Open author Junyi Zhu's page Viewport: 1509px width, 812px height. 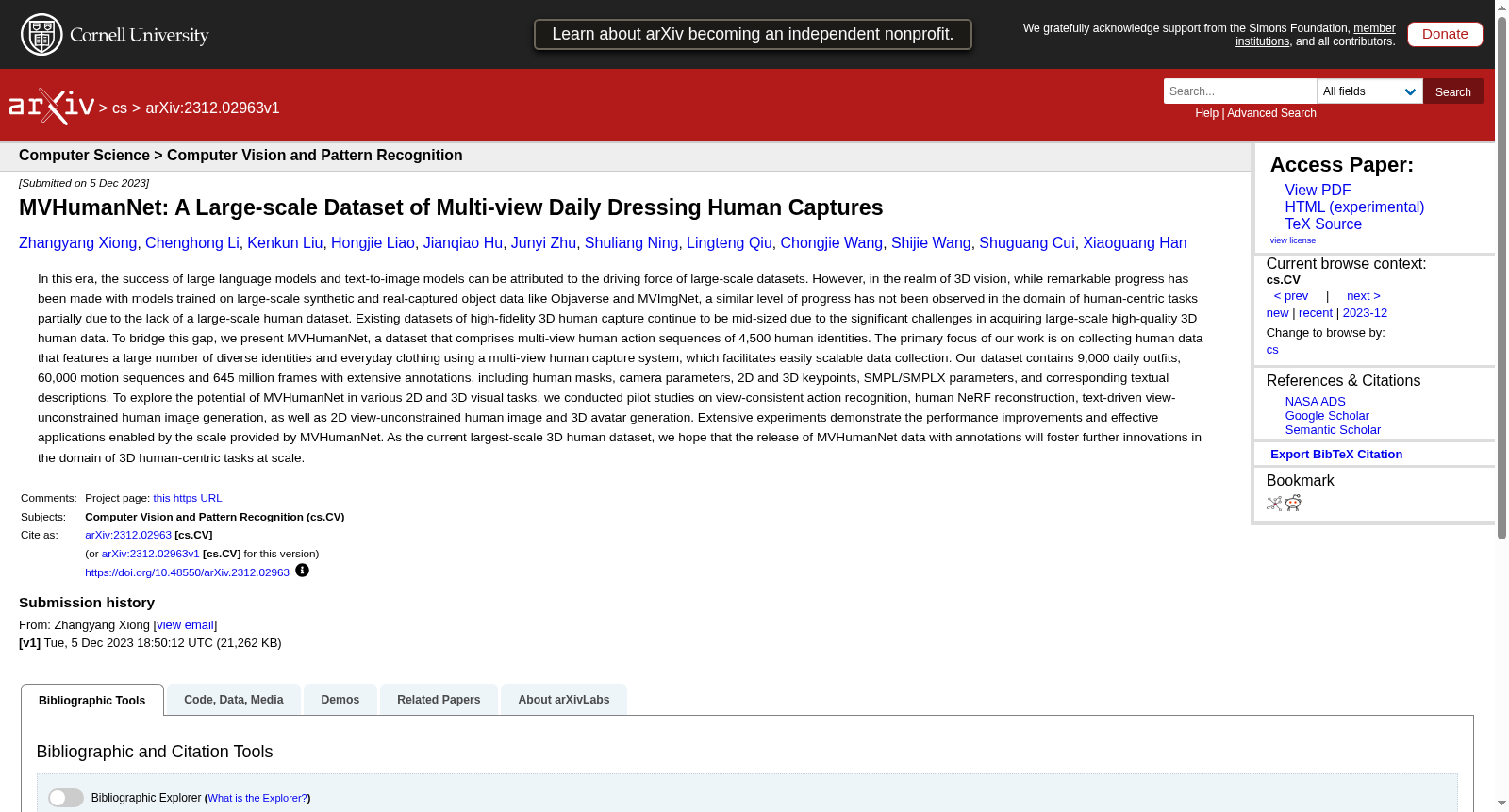(543, 243)
